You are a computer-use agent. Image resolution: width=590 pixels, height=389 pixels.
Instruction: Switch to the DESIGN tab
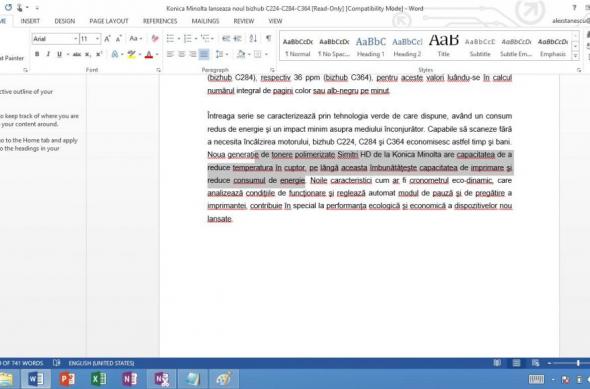(x=65, y=21)
